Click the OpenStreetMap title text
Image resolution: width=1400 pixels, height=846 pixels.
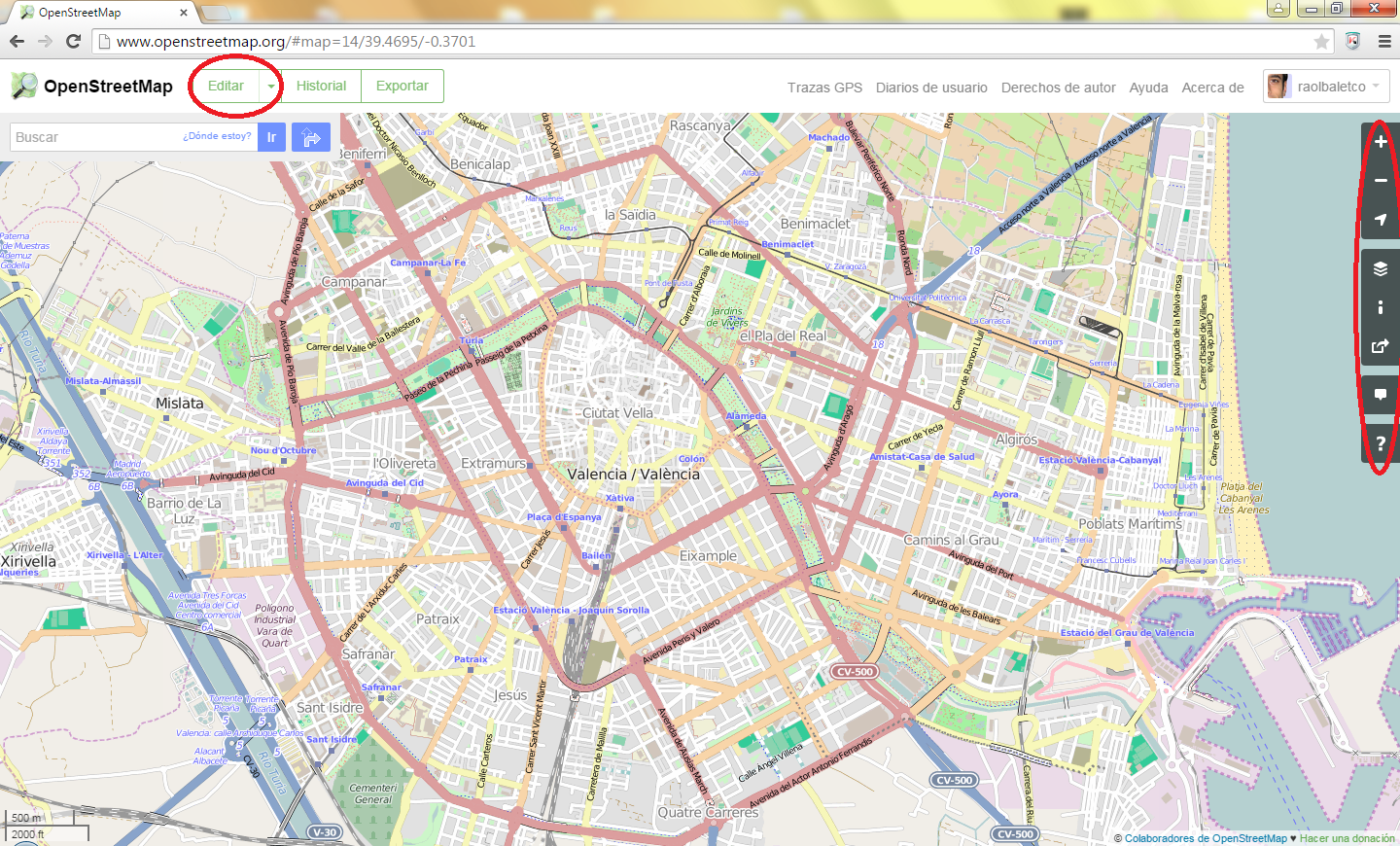tap(108, 87)
